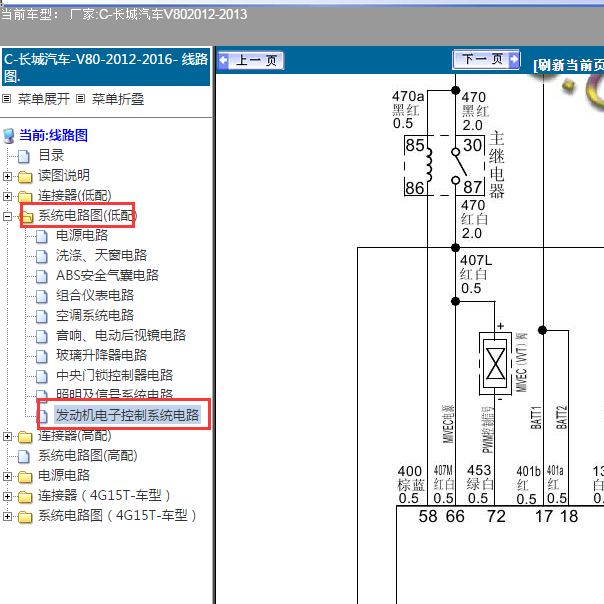Click the MIVEC (VVT) valve symbol
Viewport: 604px width, 604px height.
[496, 364]
